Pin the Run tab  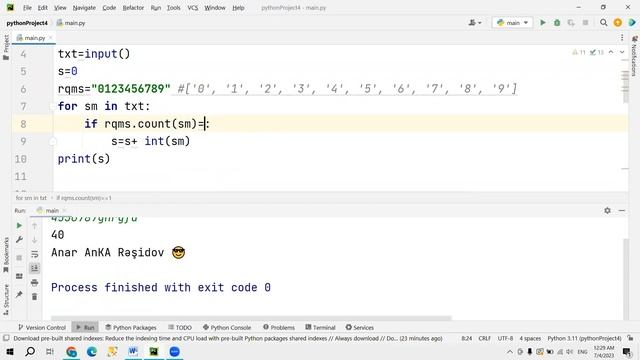point(19,294)
